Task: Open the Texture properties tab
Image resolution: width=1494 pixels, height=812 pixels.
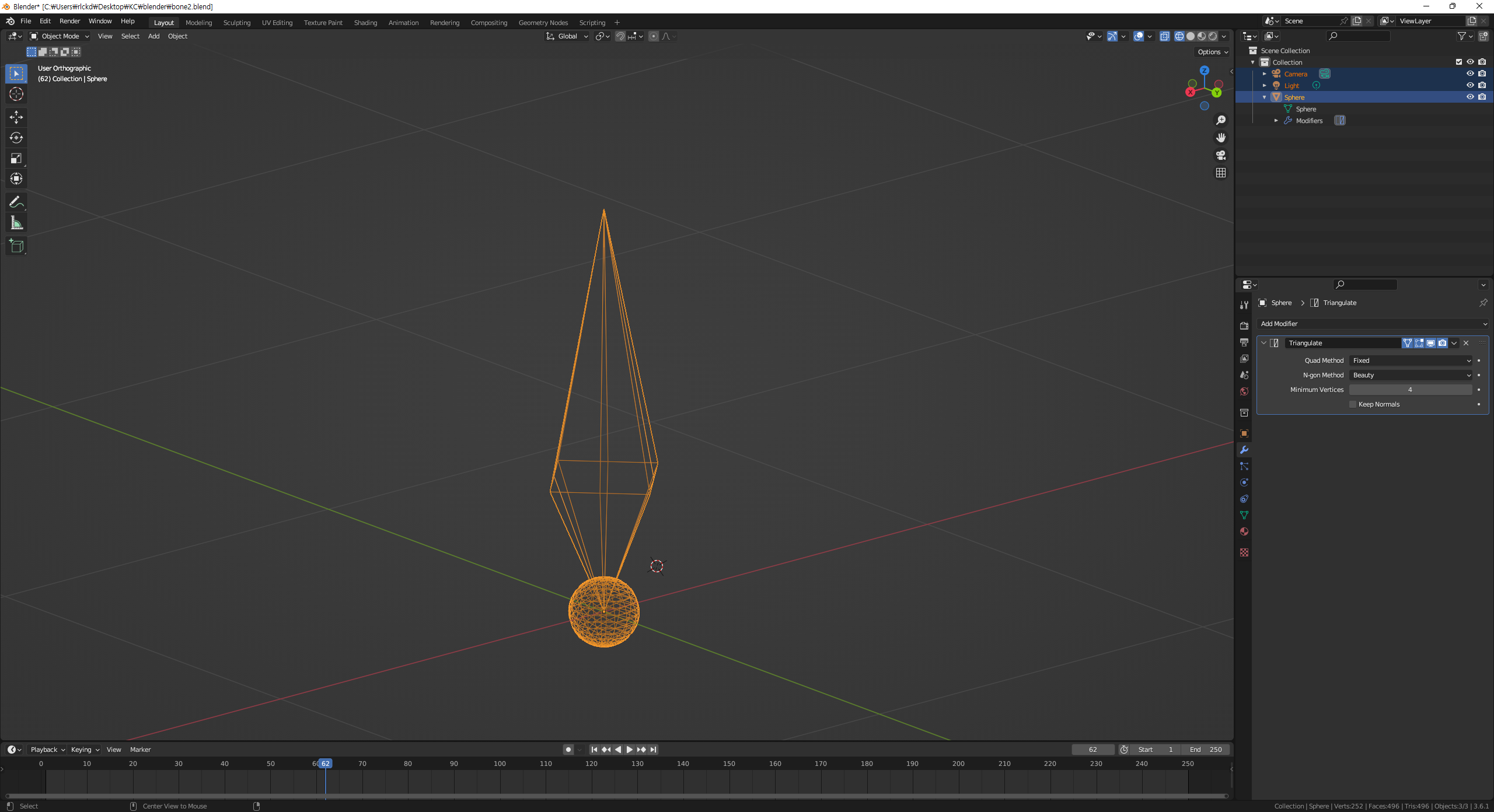Action: 1244,552
